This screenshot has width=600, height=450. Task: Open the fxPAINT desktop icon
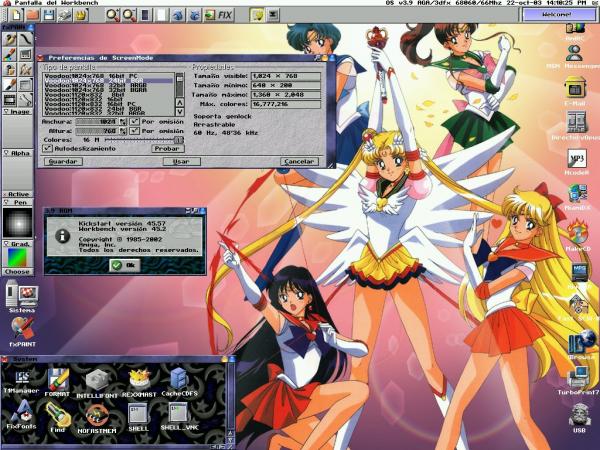(x=22, y=331)
